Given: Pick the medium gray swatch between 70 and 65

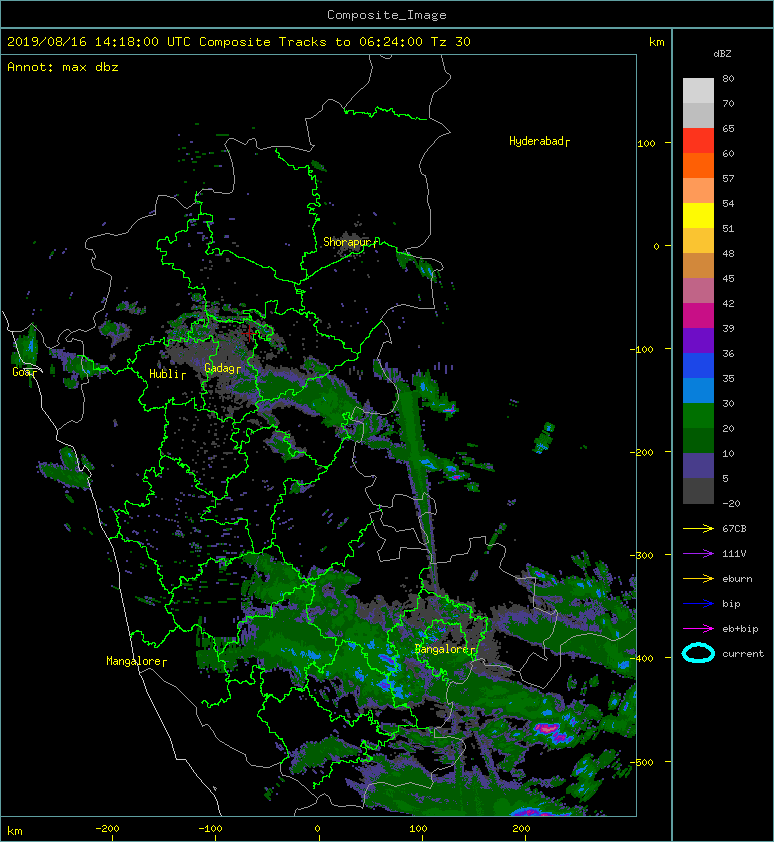Looking at the screenshot, I should pyautogui.click(x=698, y=115).
